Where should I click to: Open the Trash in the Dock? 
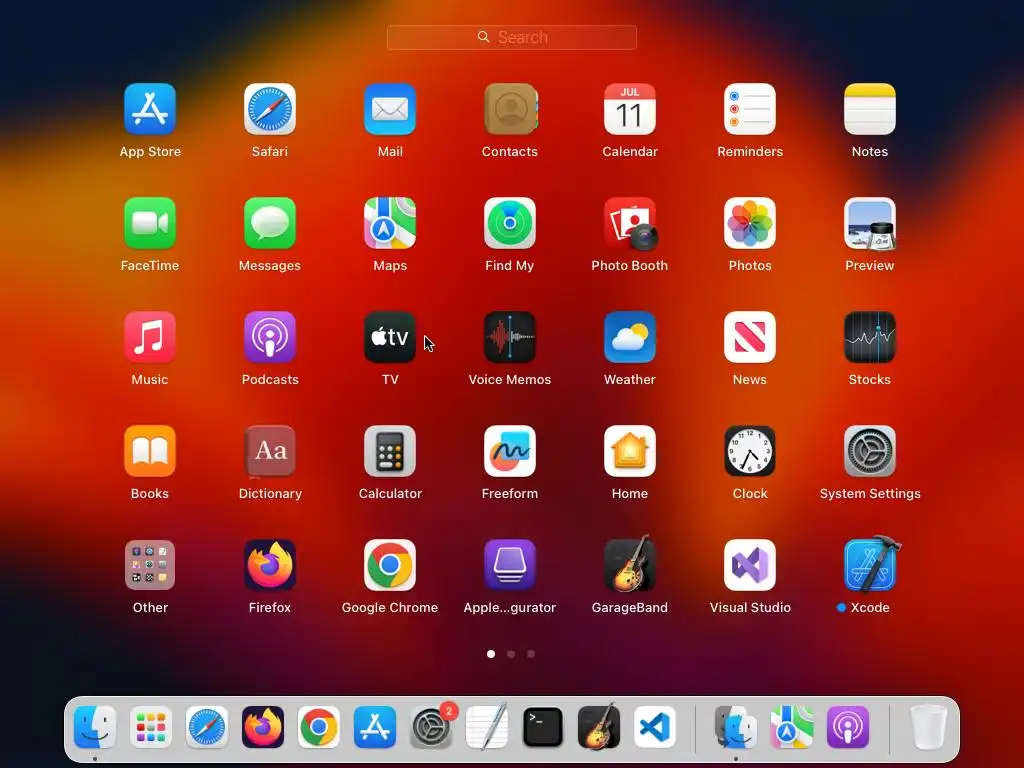point(929,727)
